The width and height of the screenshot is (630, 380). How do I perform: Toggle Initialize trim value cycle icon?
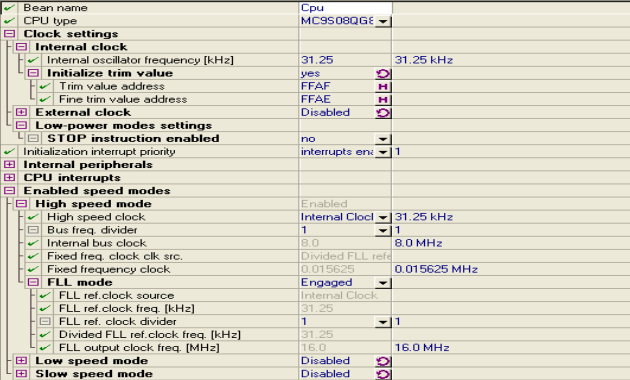(383, 74)
